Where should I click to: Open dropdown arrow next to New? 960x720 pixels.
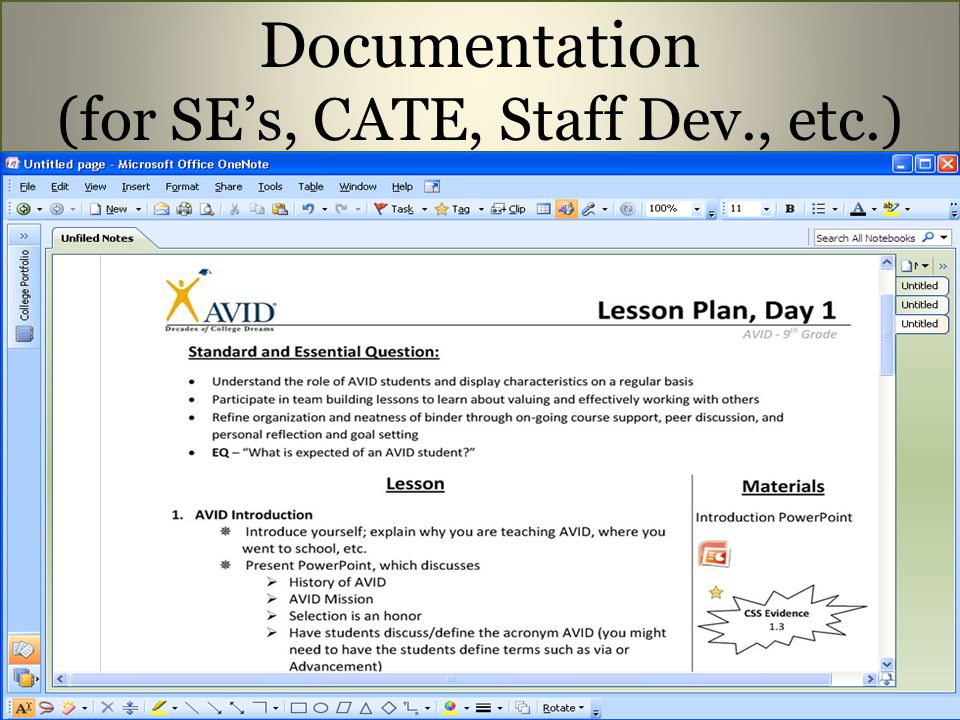(x=138, y=209)
